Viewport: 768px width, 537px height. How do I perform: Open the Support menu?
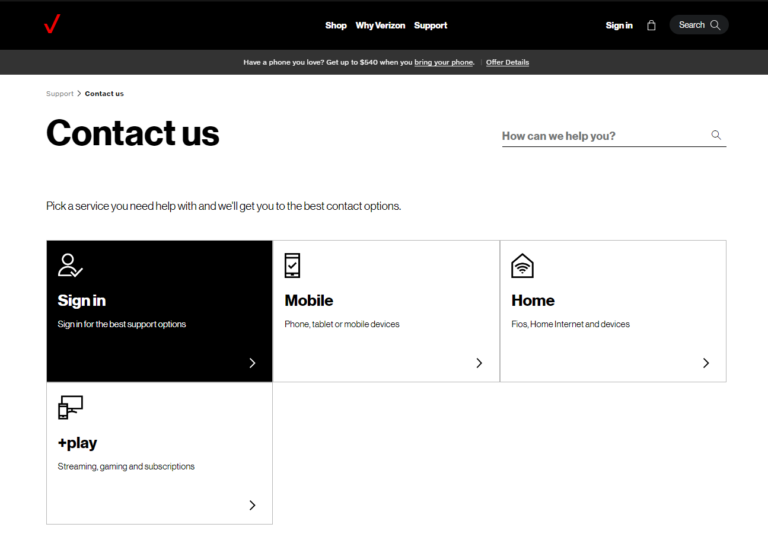431,25
